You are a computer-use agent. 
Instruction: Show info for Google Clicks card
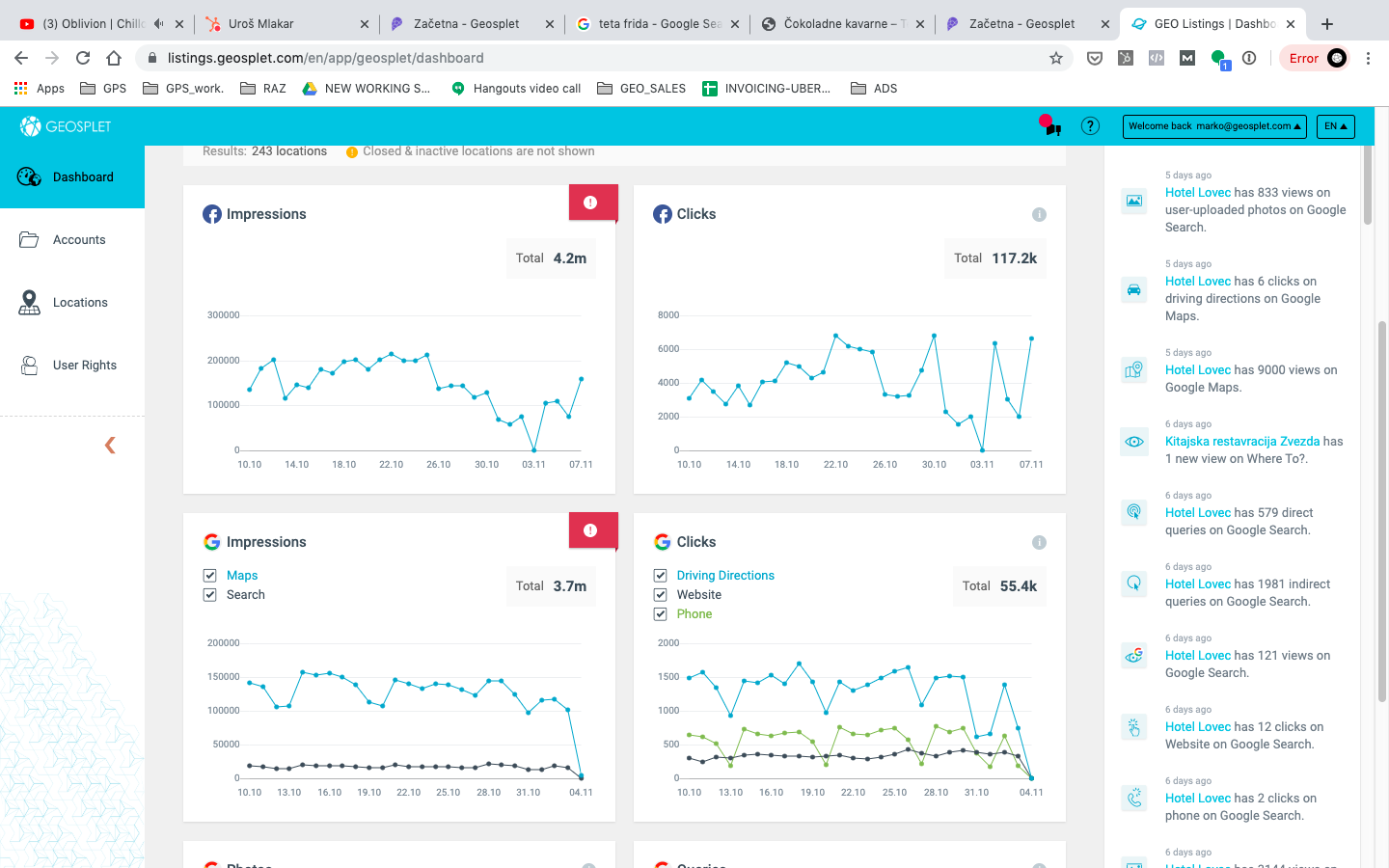click(1039, 542)
